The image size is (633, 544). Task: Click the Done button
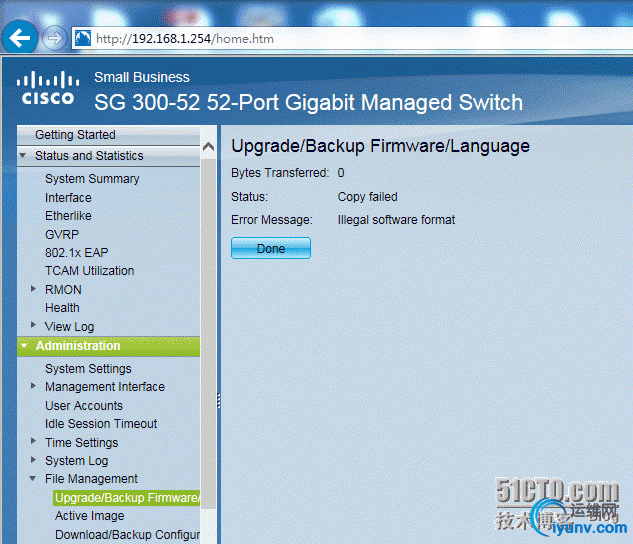(271, 248)
